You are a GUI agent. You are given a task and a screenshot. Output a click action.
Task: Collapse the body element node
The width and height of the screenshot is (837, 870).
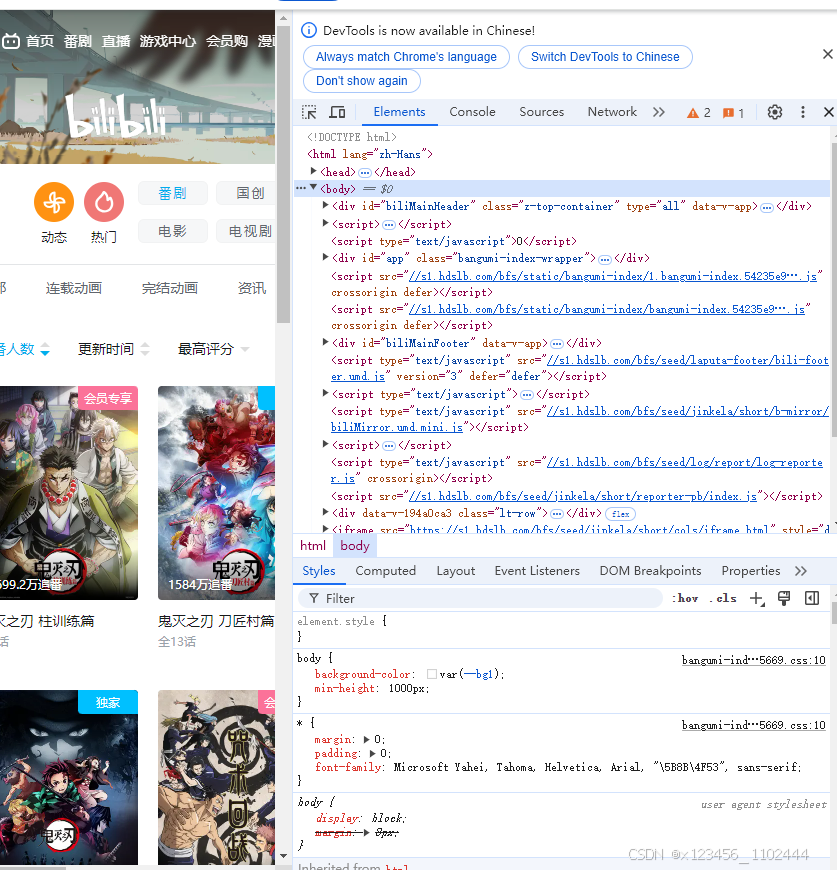point(313,188)
